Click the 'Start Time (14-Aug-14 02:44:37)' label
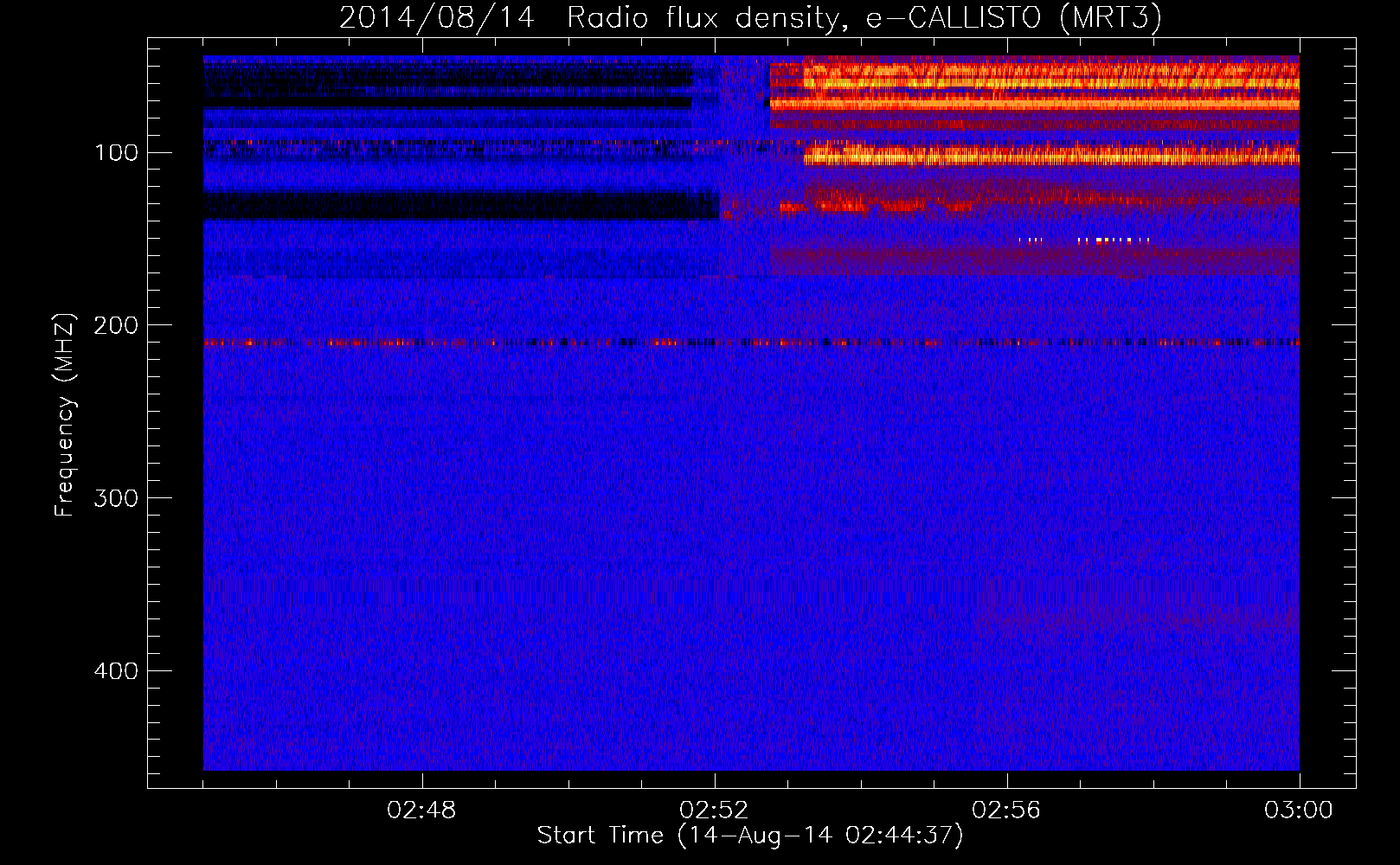This screenshot has width=1400, height=865. pyautogui.click(x=750, y=836)
